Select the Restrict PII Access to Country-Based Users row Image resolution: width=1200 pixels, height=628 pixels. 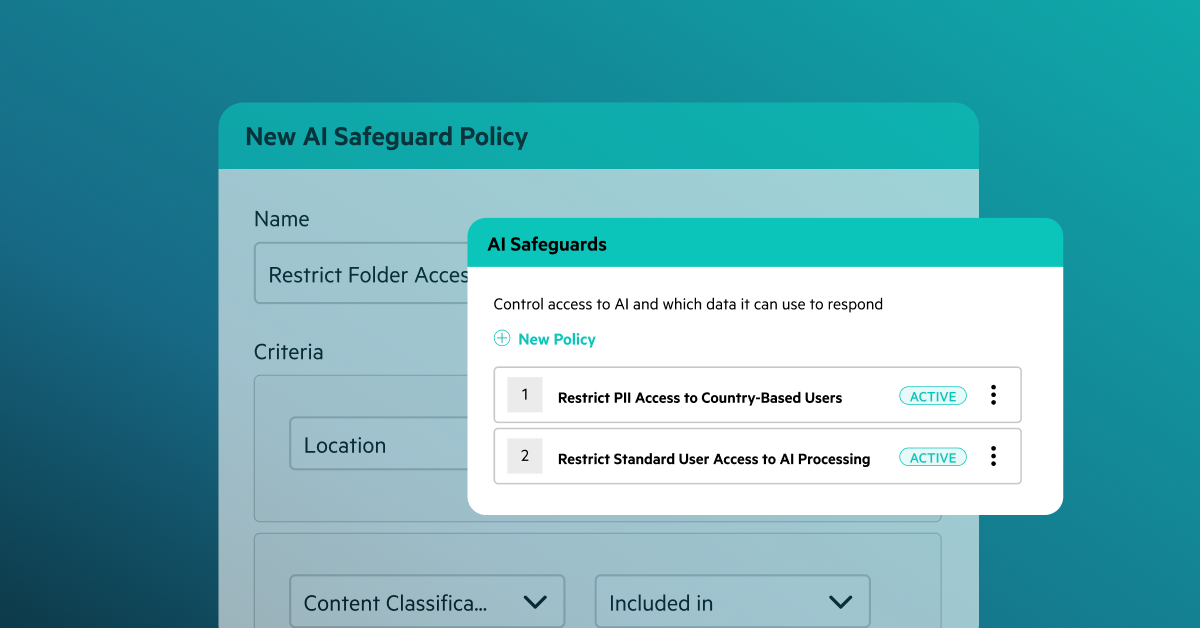click(x=758, y=395)
